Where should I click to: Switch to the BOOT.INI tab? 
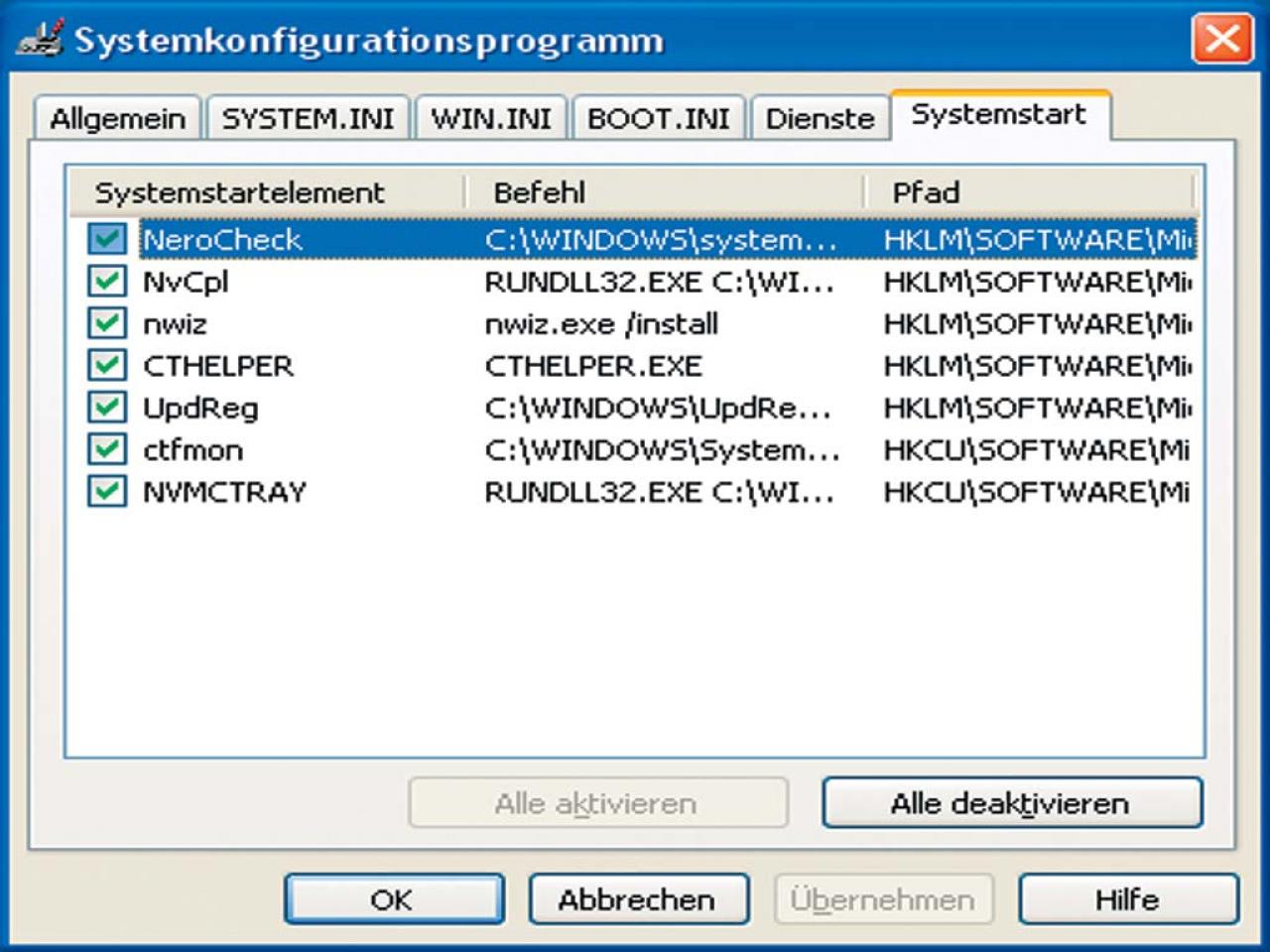coord(658,118)
